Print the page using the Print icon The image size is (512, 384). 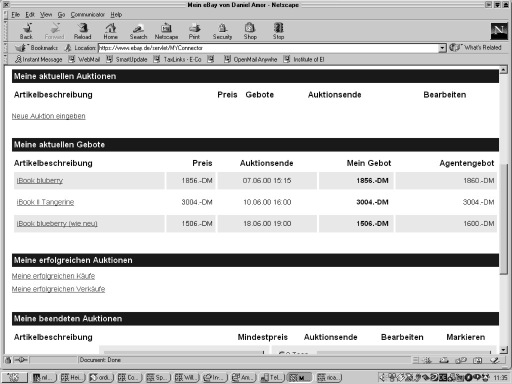[x=194, y=31]
